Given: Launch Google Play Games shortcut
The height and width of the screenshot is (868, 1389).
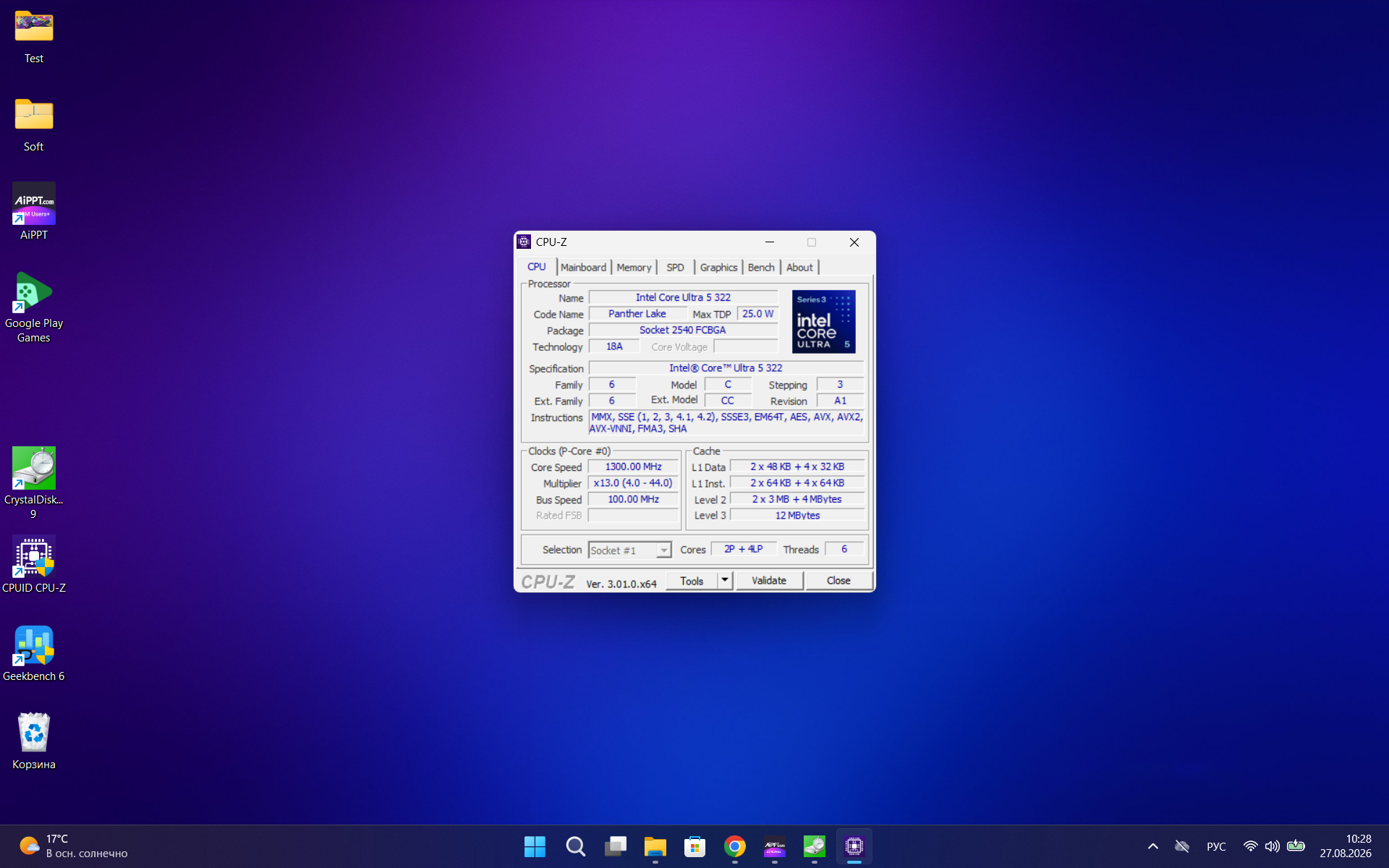Looking at the screenshot, I should tap(34, 307).
